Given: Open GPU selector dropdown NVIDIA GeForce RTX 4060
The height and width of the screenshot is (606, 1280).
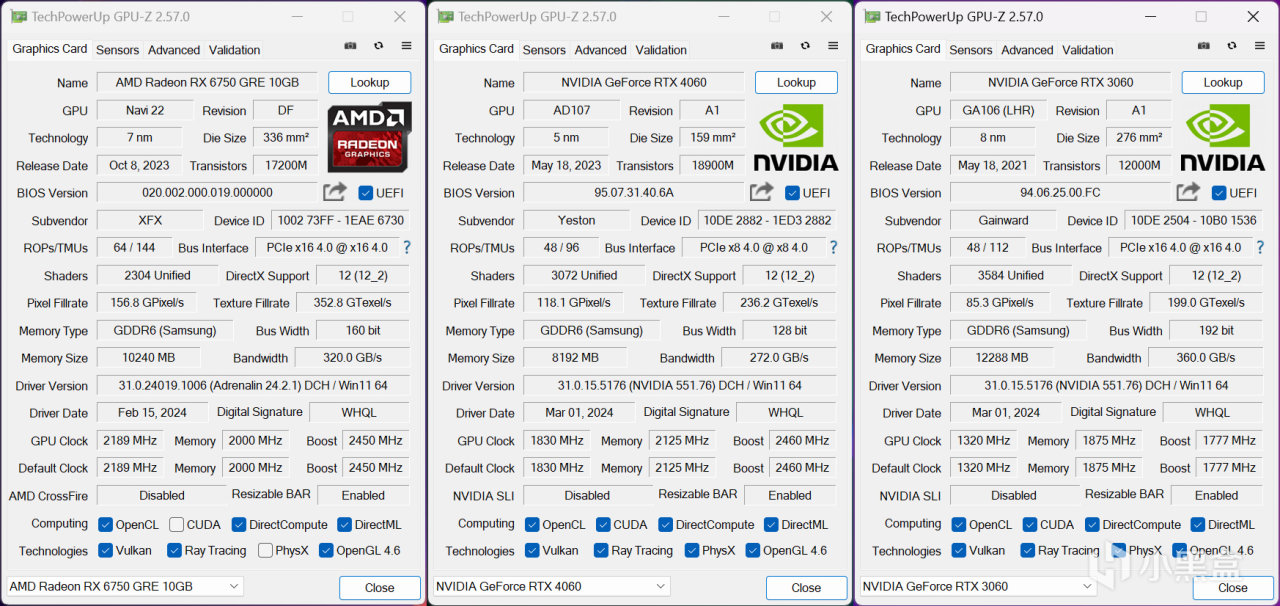Looking at the screenshot, I should coord(552,586).
